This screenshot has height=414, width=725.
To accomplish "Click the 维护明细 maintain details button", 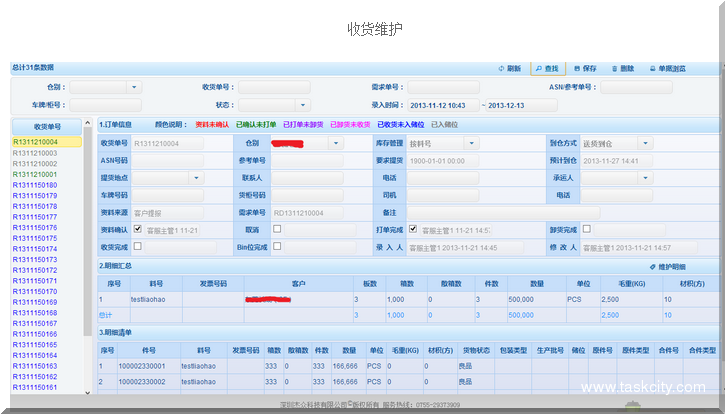I will tap(668, 267).
